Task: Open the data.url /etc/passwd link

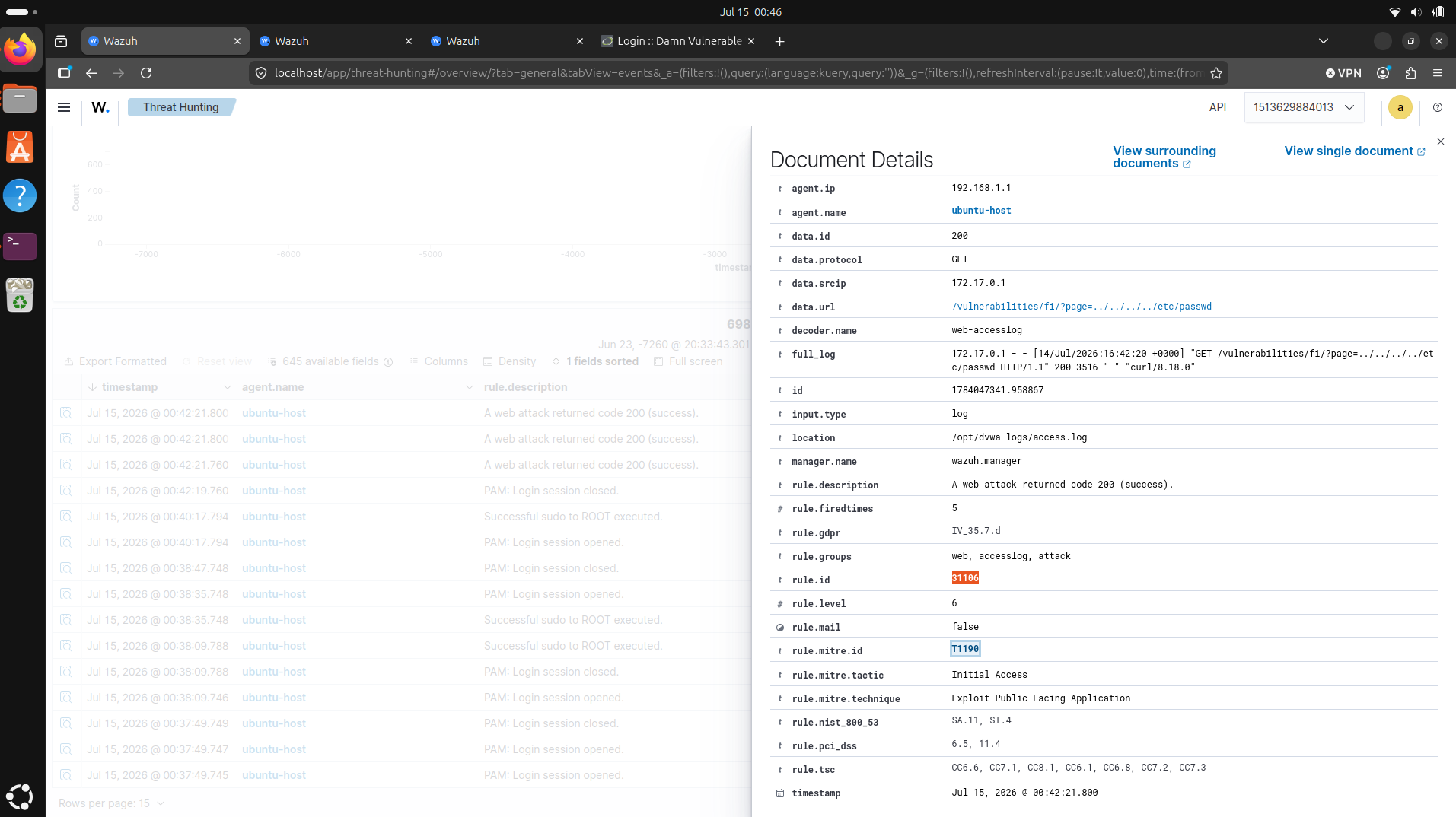Action: tap(1081, 307)
